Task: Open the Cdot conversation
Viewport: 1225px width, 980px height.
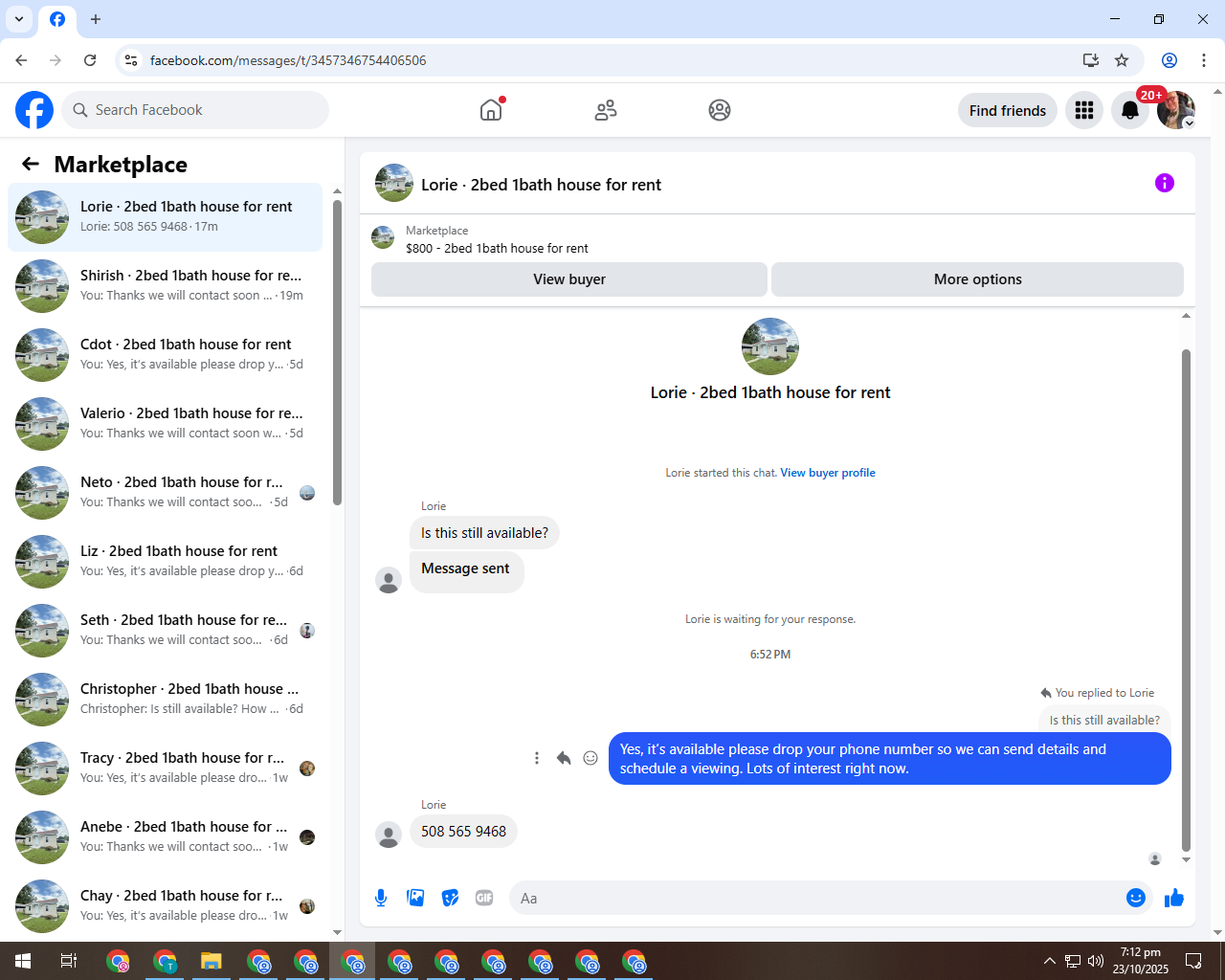Action: [x=165, y=355]
